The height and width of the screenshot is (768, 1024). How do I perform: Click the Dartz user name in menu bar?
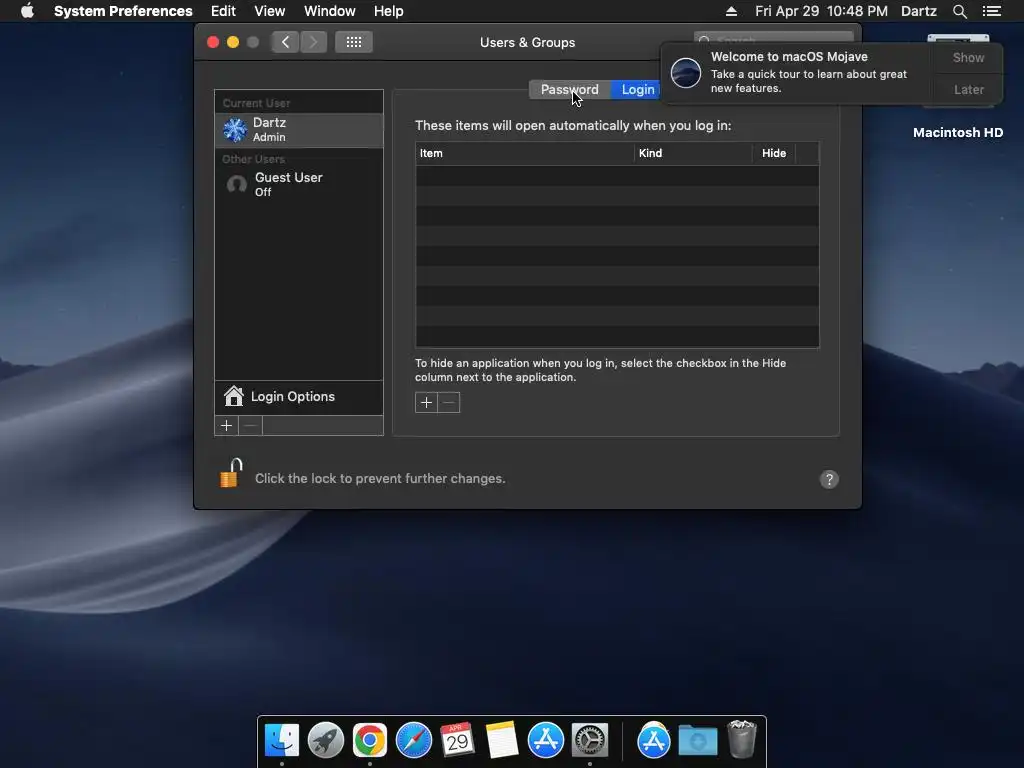point(918,11)
